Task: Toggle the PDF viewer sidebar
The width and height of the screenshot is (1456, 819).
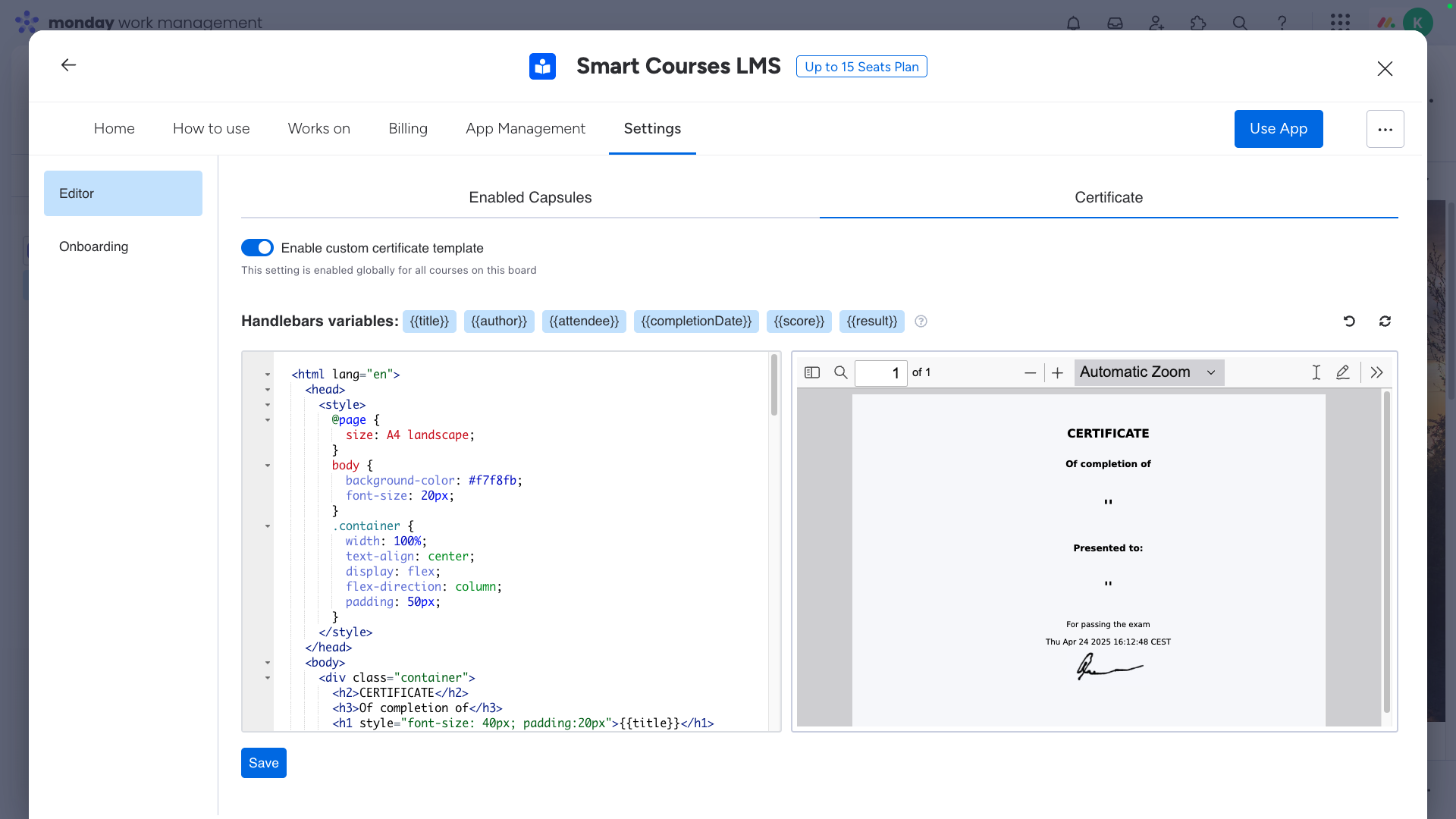Action: pyautogui.click(x=812, y=372)
